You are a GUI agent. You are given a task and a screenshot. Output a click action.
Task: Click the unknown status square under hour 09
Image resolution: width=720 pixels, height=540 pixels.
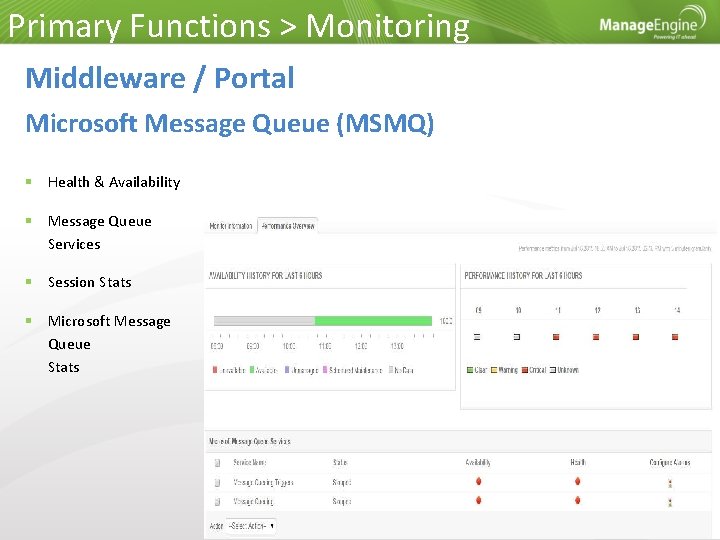(x=477, y=337)
